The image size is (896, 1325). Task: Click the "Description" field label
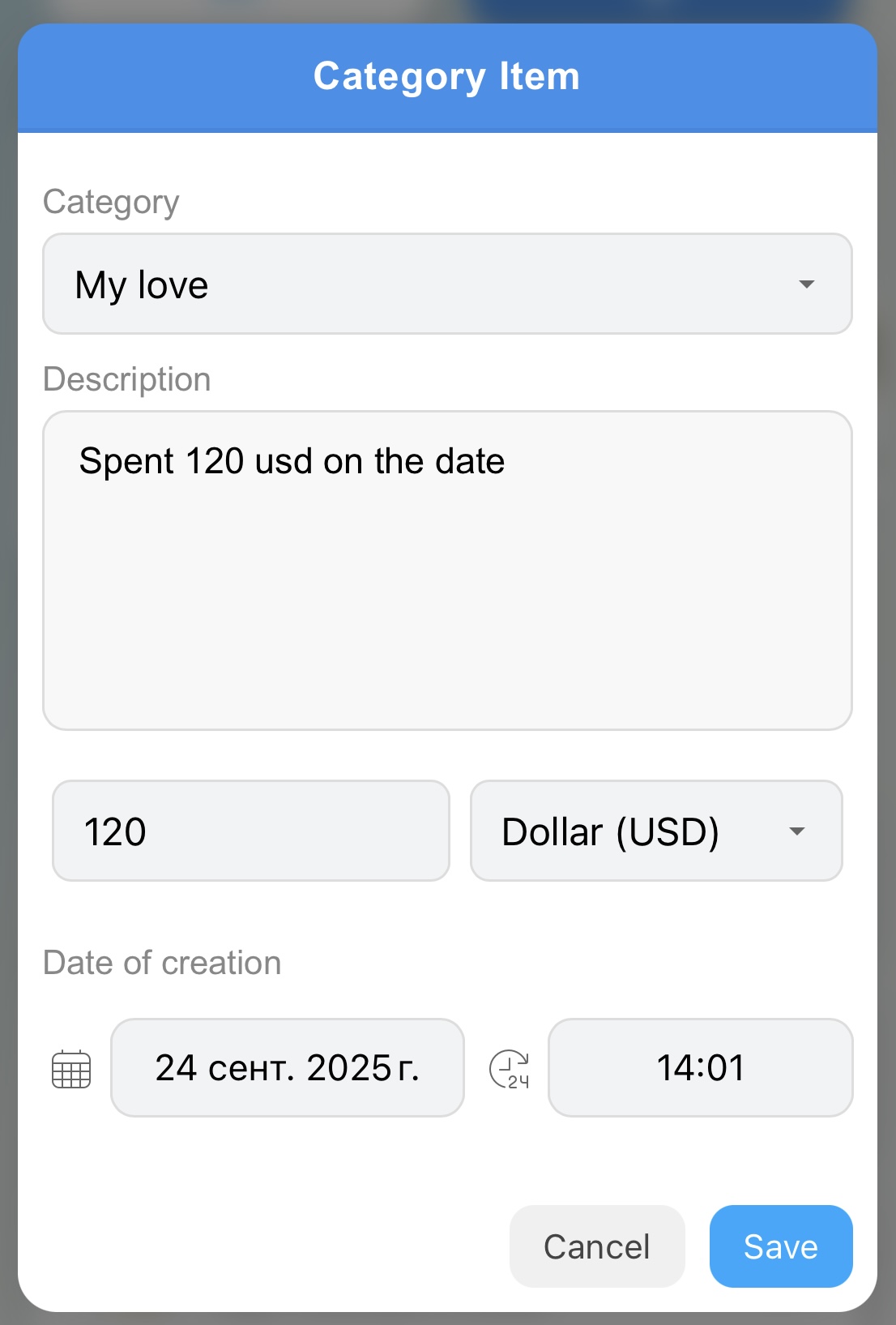(127, 379)
